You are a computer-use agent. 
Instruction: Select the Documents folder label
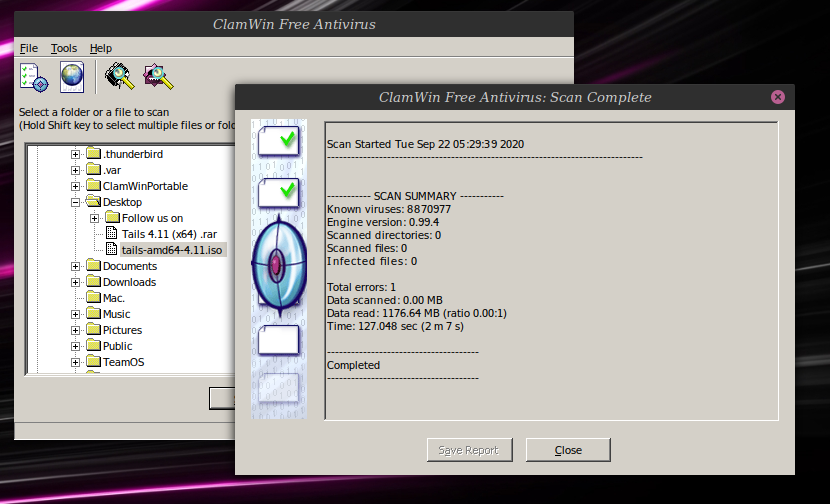130,266
